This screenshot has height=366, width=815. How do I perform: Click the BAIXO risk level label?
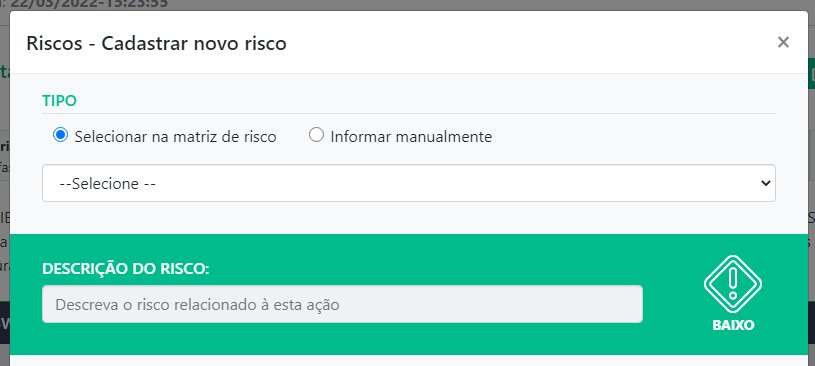tap(733, 325)
